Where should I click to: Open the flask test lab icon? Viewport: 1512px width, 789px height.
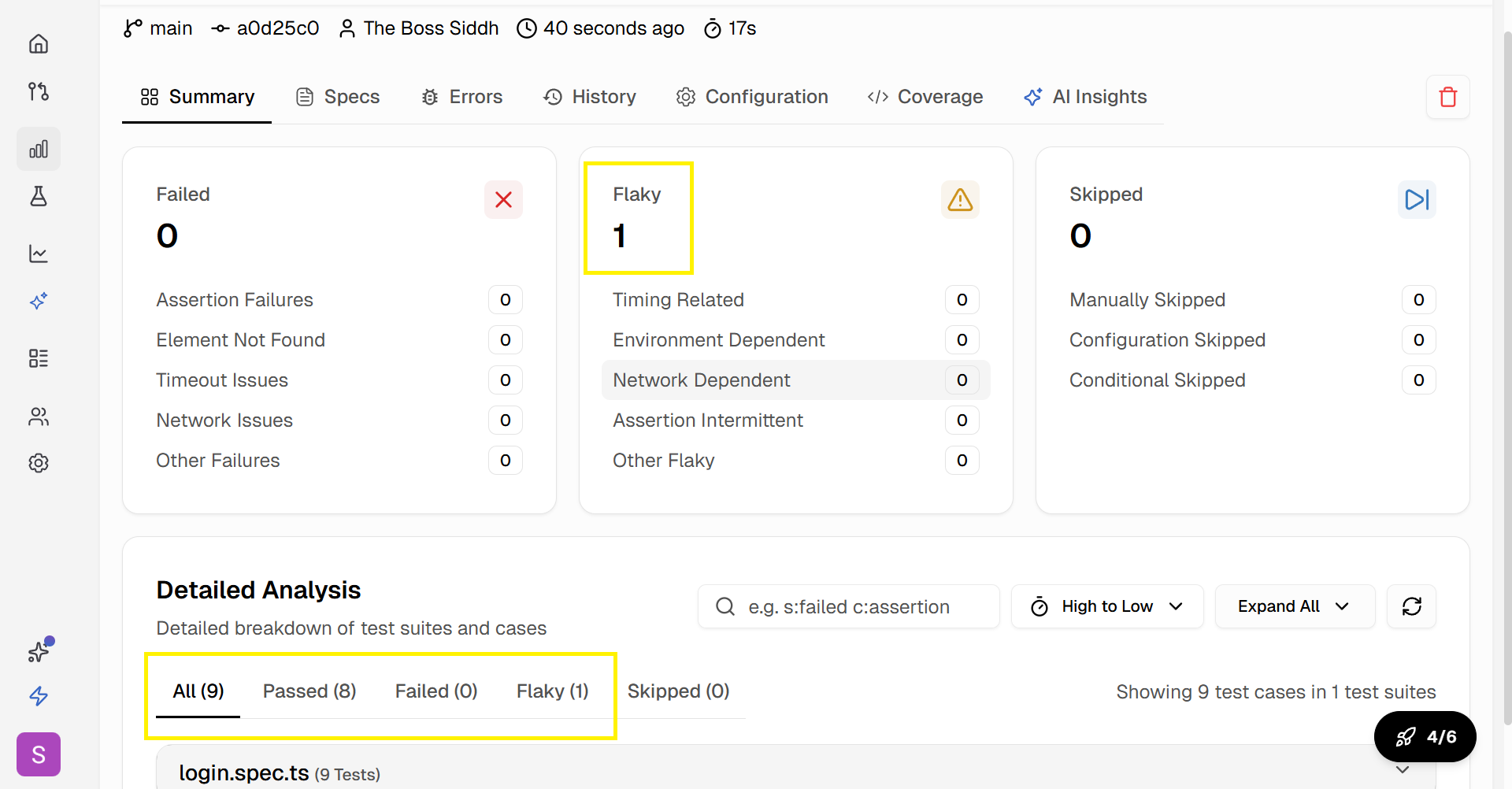coord(39,196)
